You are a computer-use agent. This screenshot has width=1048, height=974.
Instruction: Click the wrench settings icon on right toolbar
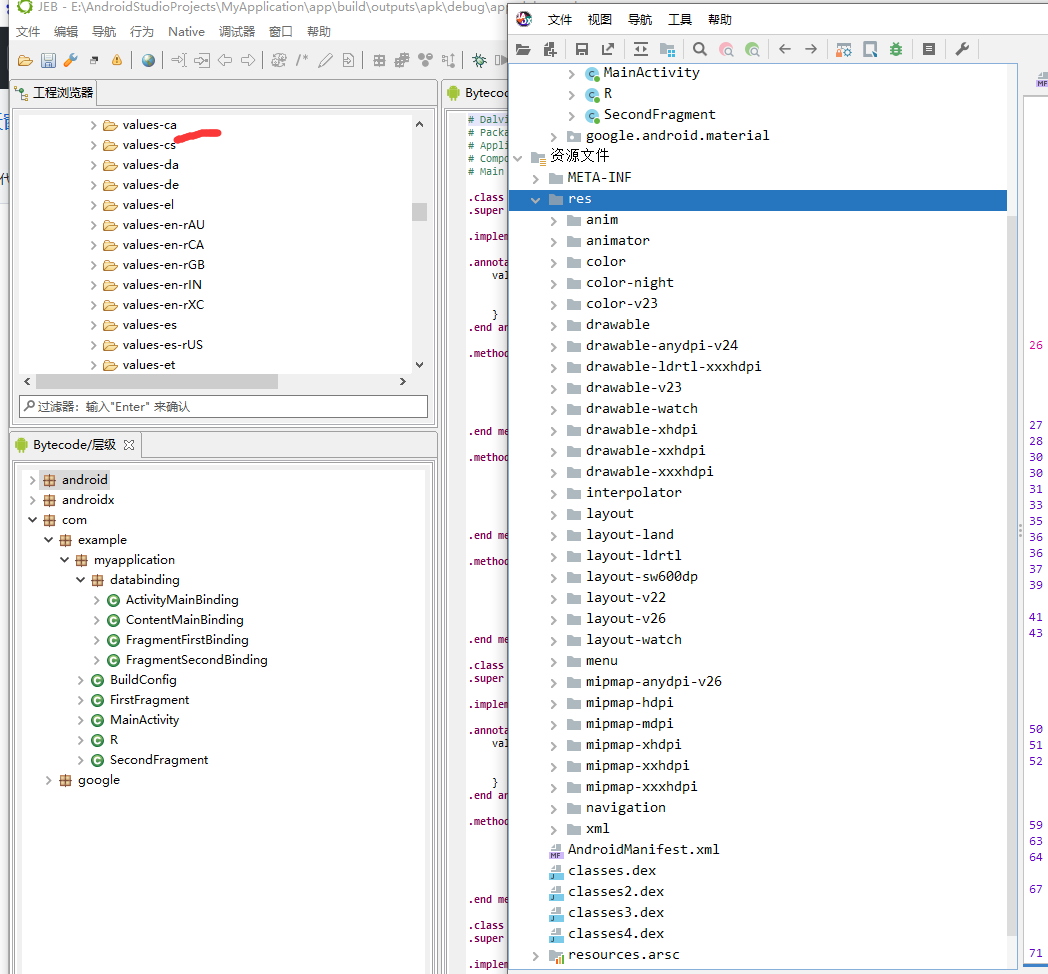962,48
